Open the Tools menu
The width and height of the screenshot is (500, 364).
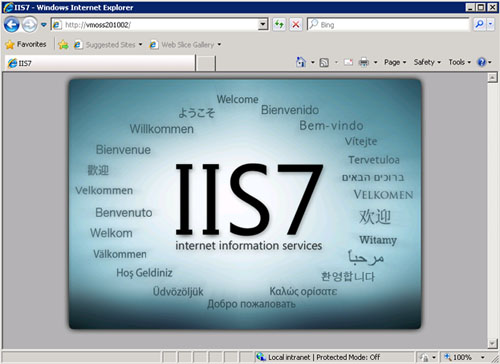pyautogui.click(x=459, y=62)
